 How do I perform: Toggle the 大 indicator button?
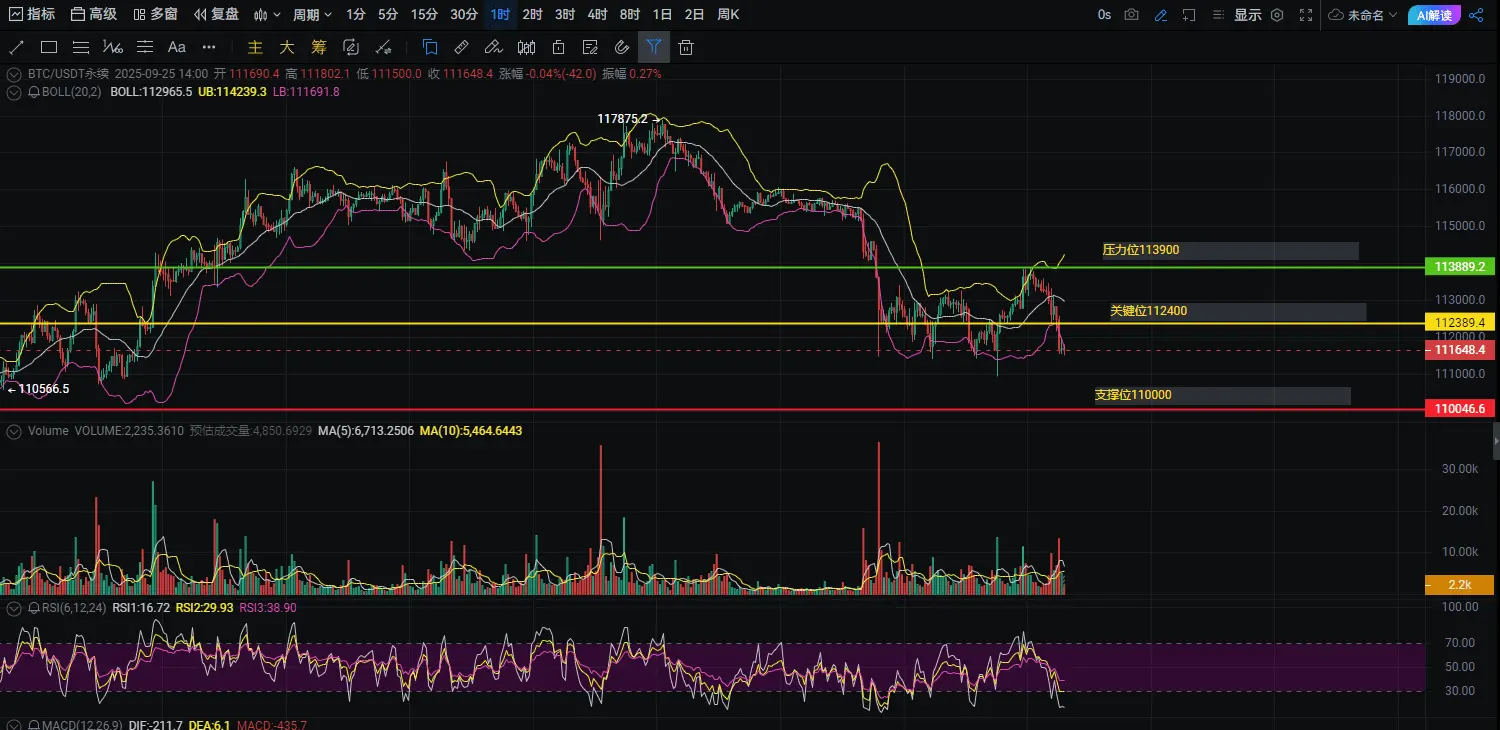[x=287, y=47]
